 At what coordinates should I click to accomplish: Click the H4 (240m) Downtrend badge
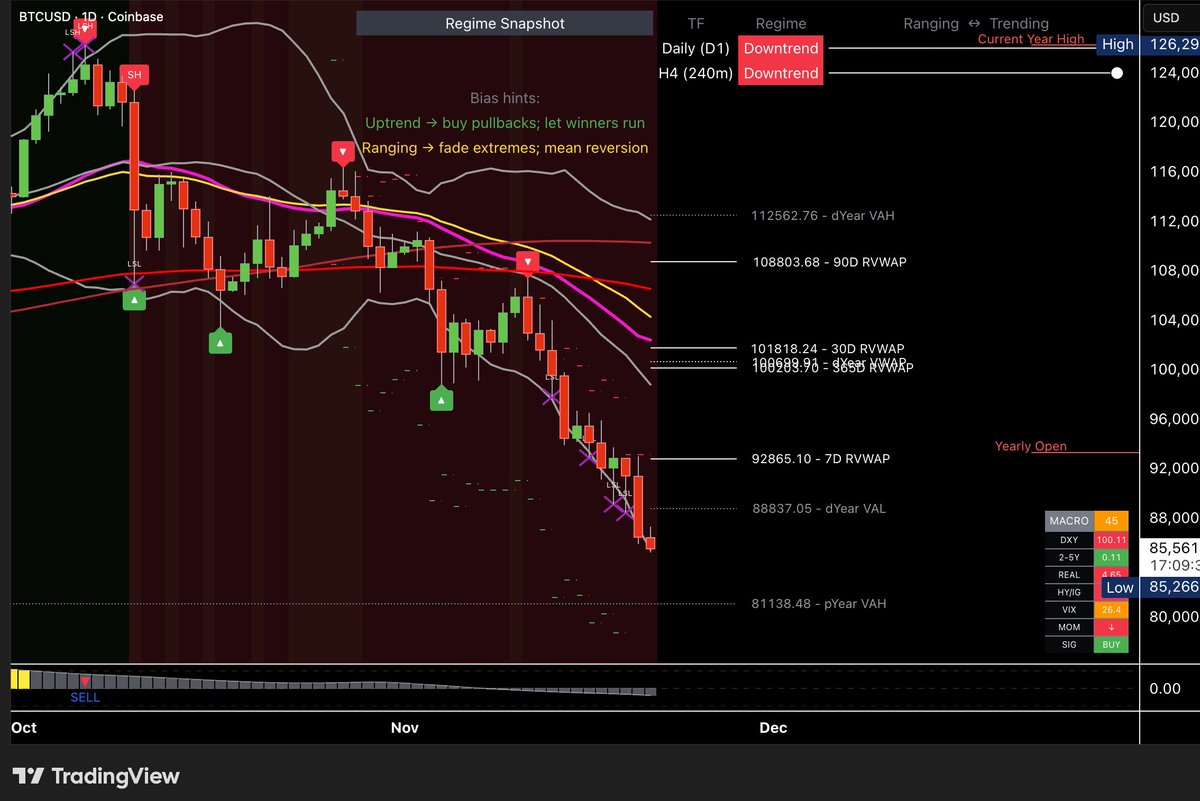[x=780, y=73]
